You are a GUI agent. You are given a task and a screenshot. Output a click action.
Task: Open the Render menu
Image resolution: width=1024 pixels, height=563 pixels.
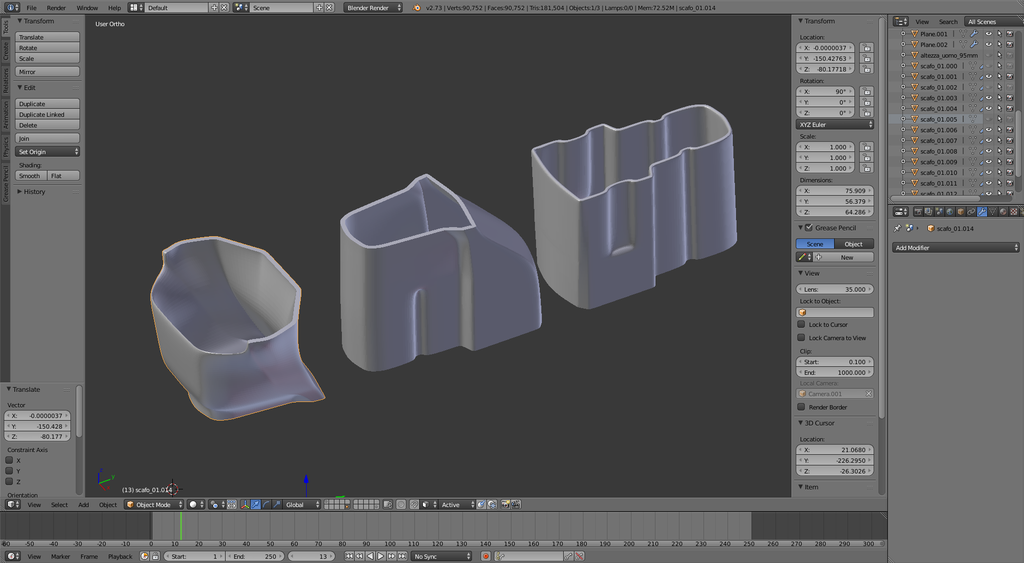point(56,8)
